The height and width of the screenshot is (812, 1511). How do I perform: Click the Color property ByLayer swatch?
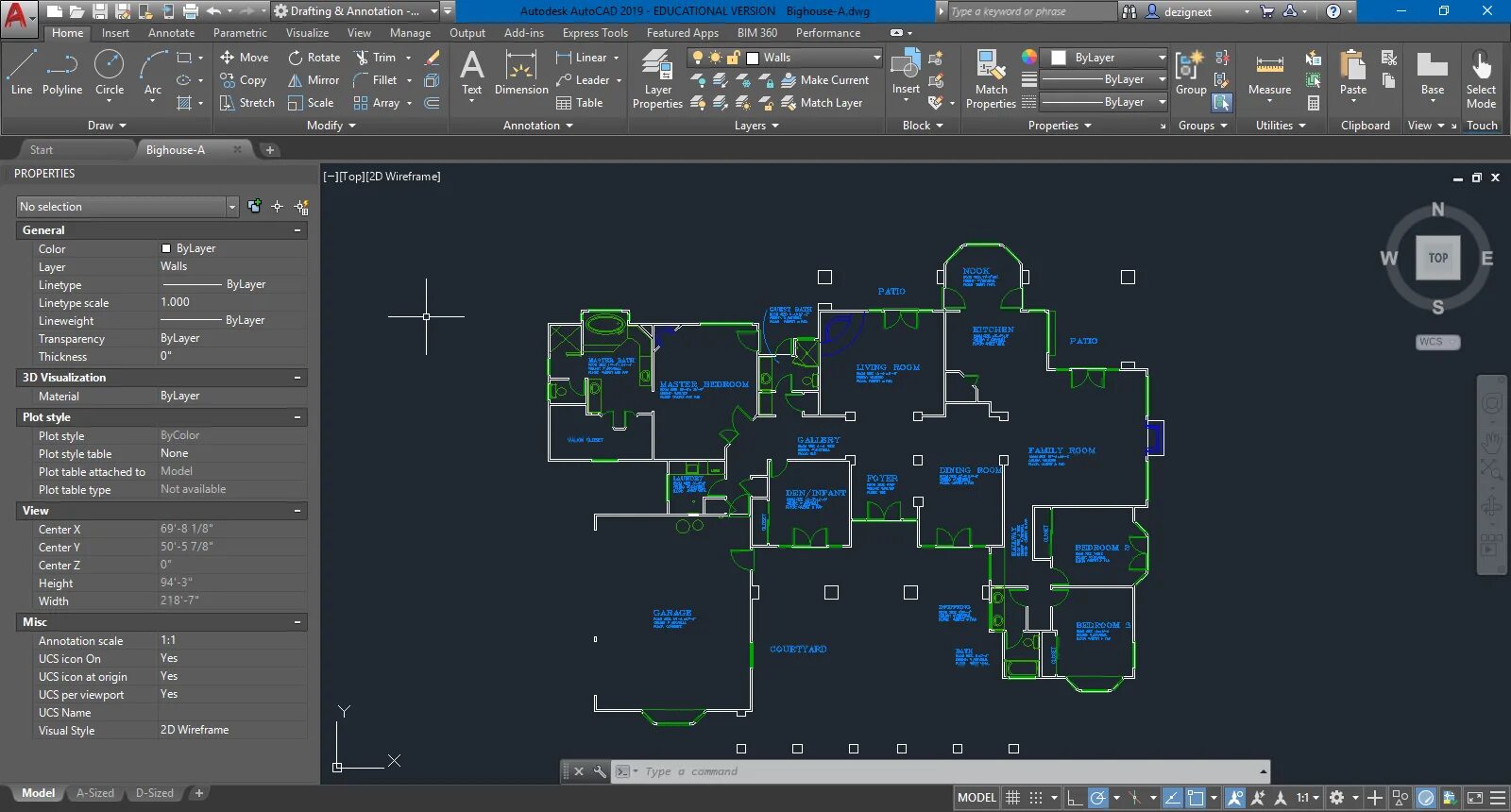pos(166,248)
